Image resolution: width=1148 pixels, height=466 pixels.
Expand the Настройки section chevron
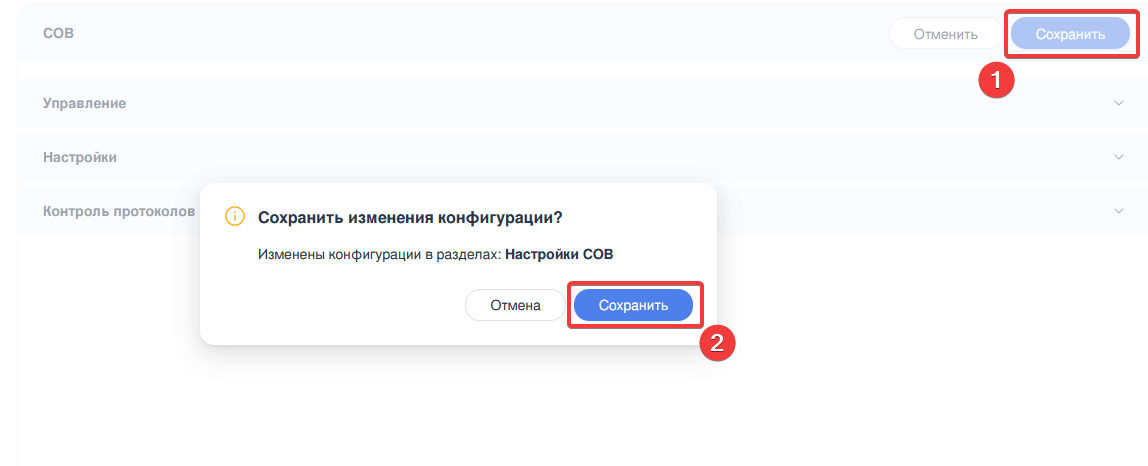pyautogui.click(x=1118, y=157)
